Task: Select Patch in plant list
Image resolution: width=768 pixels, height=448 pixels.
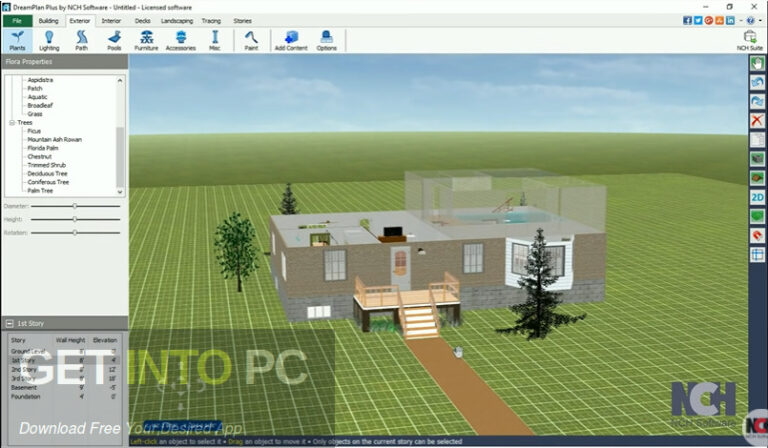Action: 35,88
